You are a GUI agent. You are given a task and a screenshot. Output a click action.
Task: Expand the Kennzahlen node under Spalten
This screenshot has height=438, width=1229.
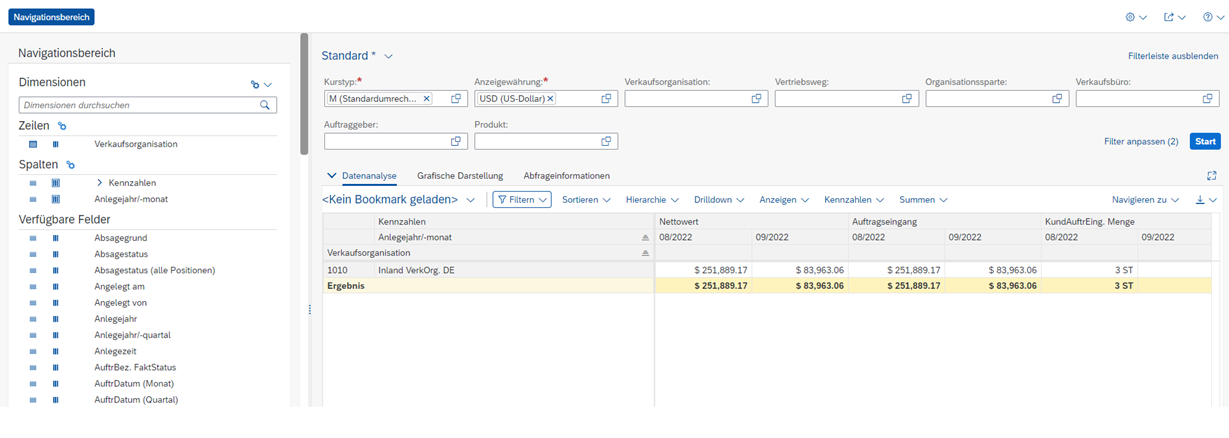click(100, 183)
